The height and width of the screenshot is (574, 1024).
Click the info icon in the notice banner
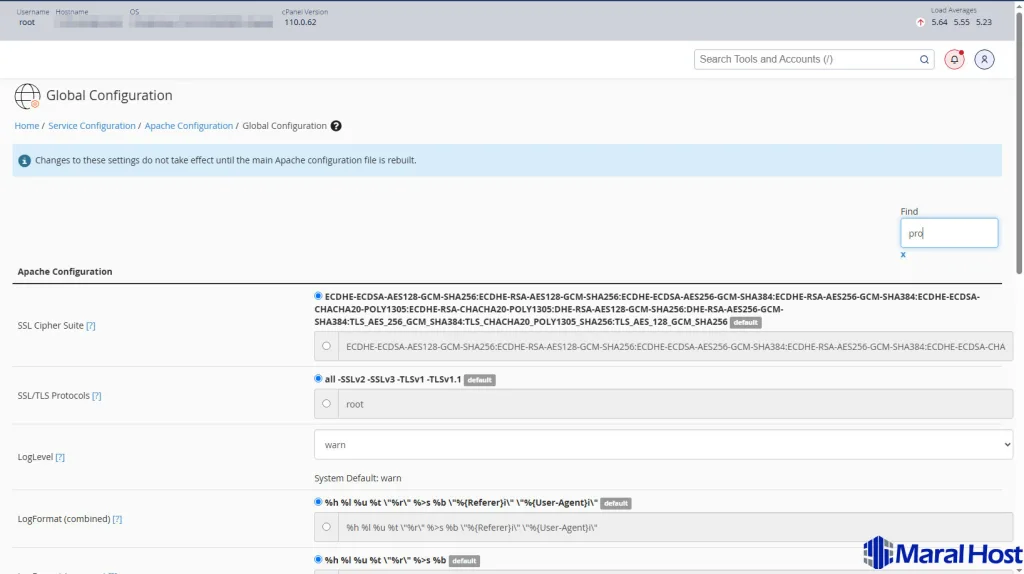(24, 160)
